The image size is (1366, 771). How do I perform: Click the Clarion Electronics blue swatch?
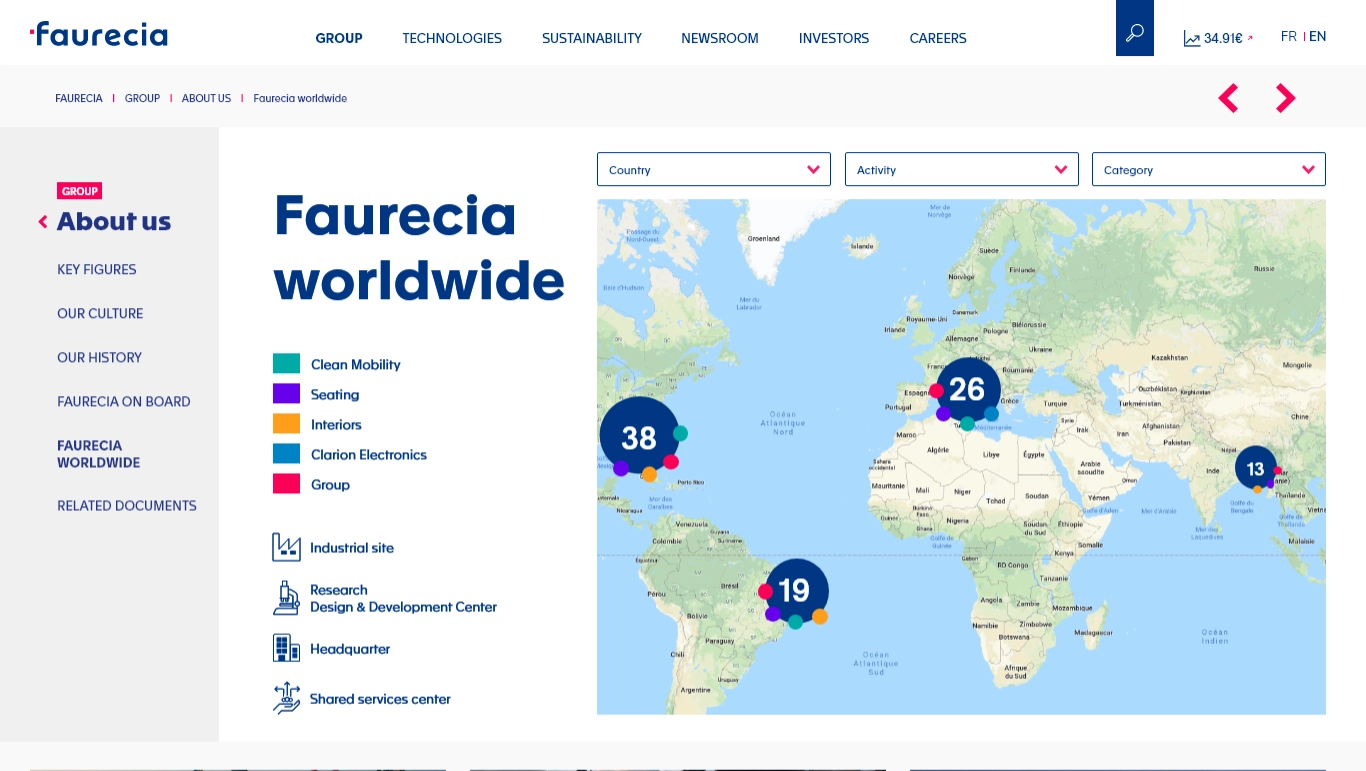click(286, 454)
